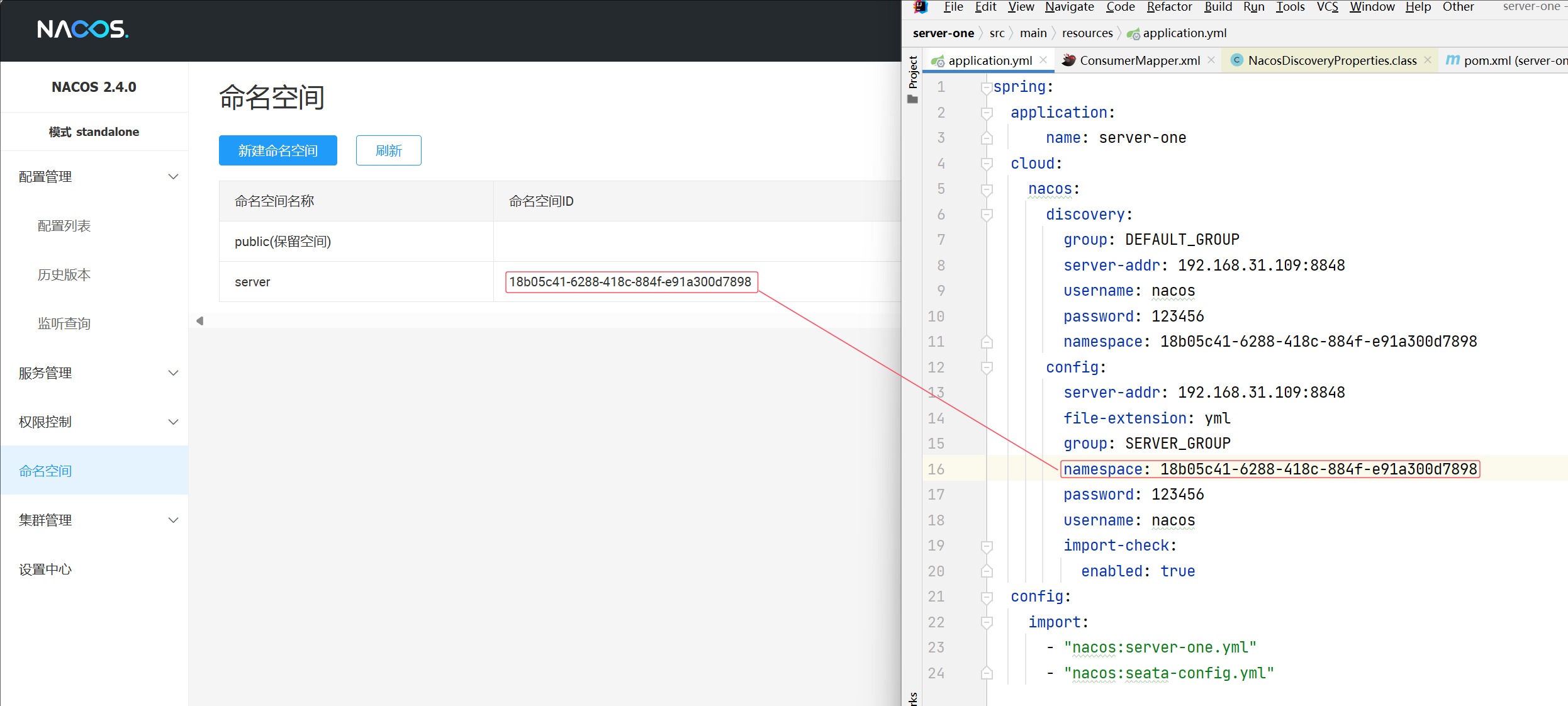Click the NACOS logo in header

point(82,29)
